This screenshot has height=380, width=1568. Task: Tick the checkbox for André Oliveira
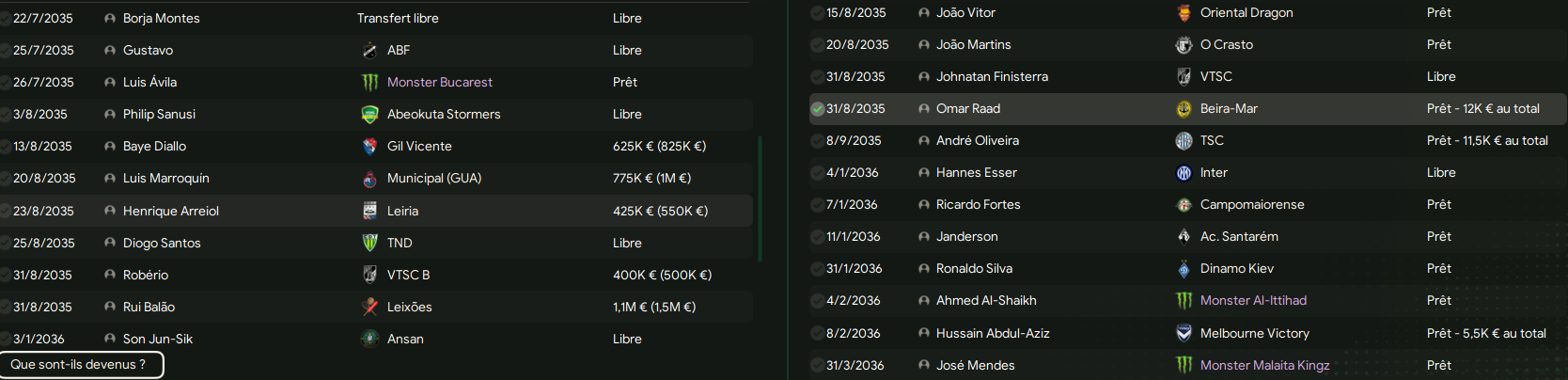coord(818,140)
